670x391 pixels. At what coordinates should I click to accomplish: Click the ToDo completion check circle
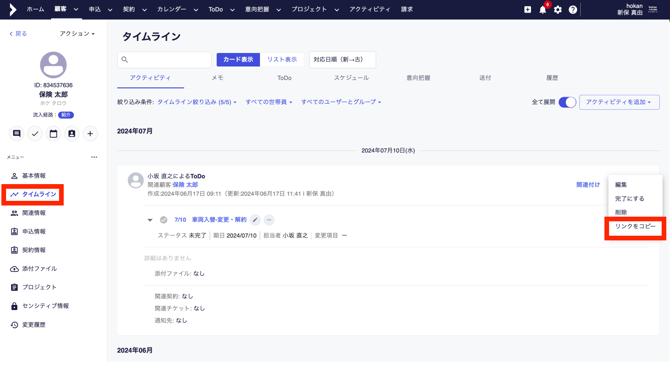pos(163,220)
